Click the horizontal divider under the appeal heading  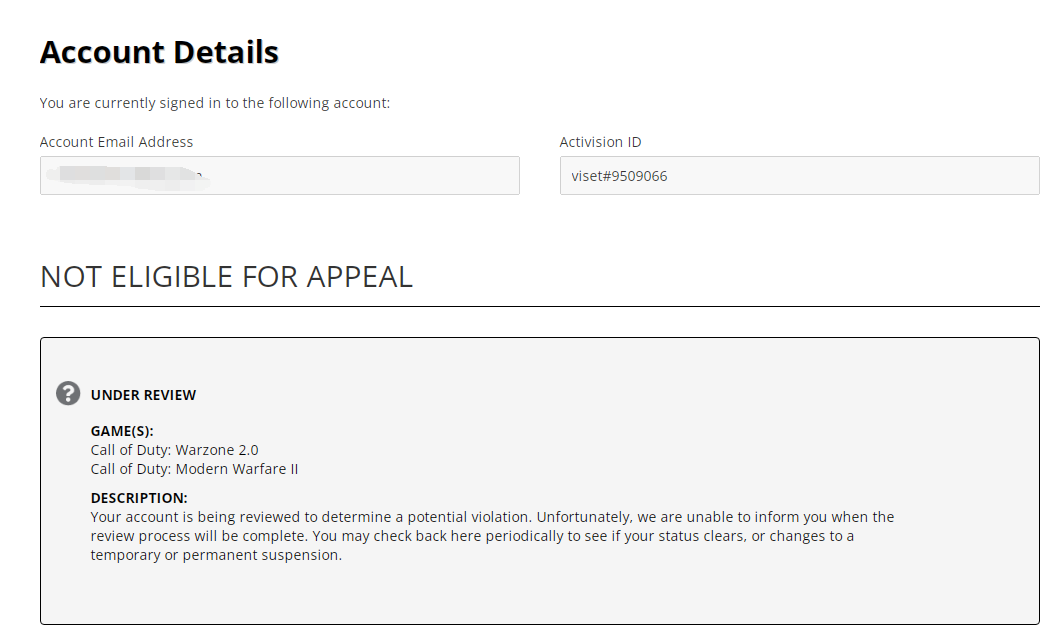coord(539,306)
